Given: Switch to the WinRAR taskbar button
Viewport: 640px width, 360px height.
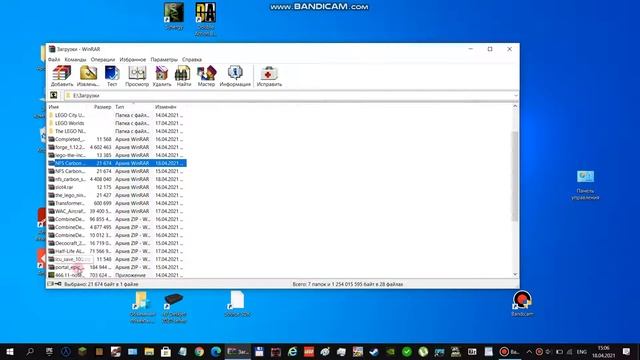Looking at the screenshot, I should click(238, 351).
